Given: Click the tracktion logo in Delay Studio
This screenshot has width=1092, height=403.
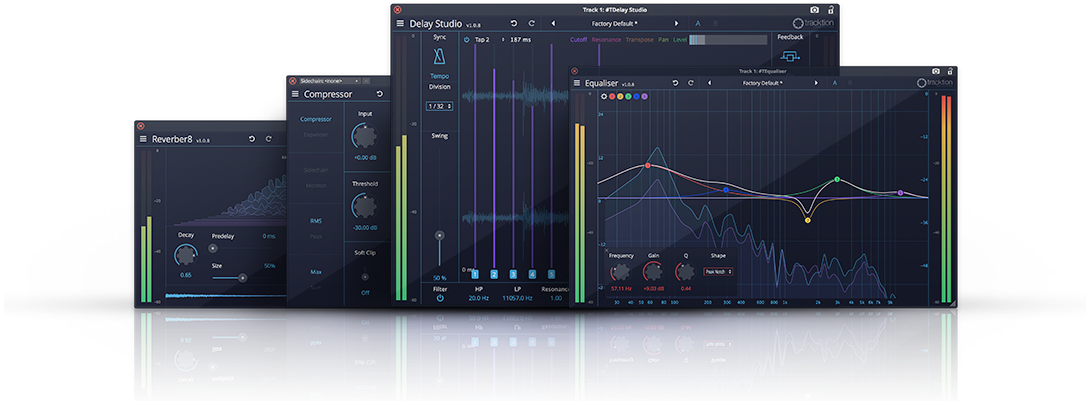Looking at the screenshot, I should [x=813, y=23].
